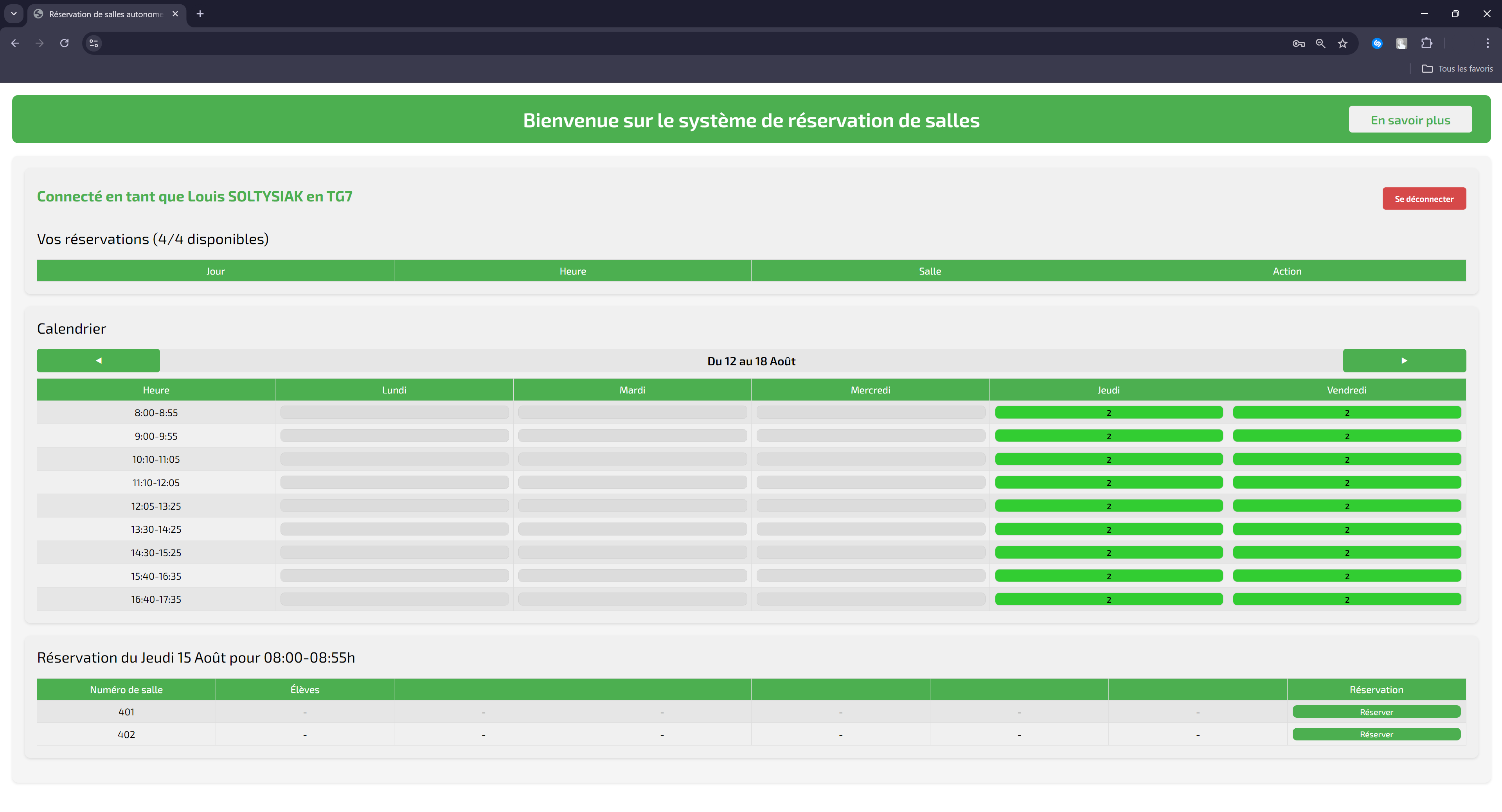
Task: Bookmark this page with star icon
Action: [x=1342, y=43]
